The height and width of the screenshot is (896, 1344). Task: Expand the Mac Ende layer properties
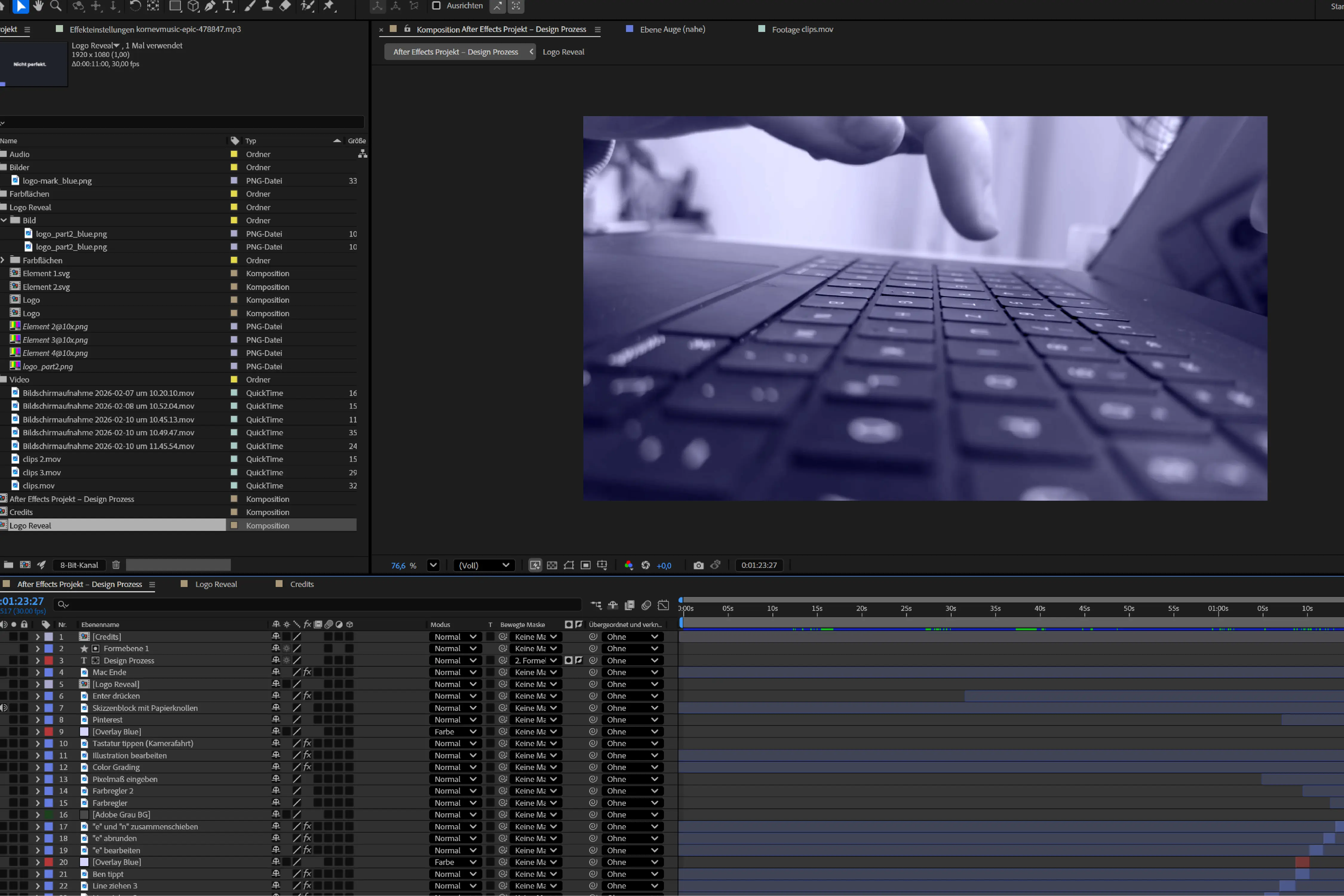tap(38, 672)
